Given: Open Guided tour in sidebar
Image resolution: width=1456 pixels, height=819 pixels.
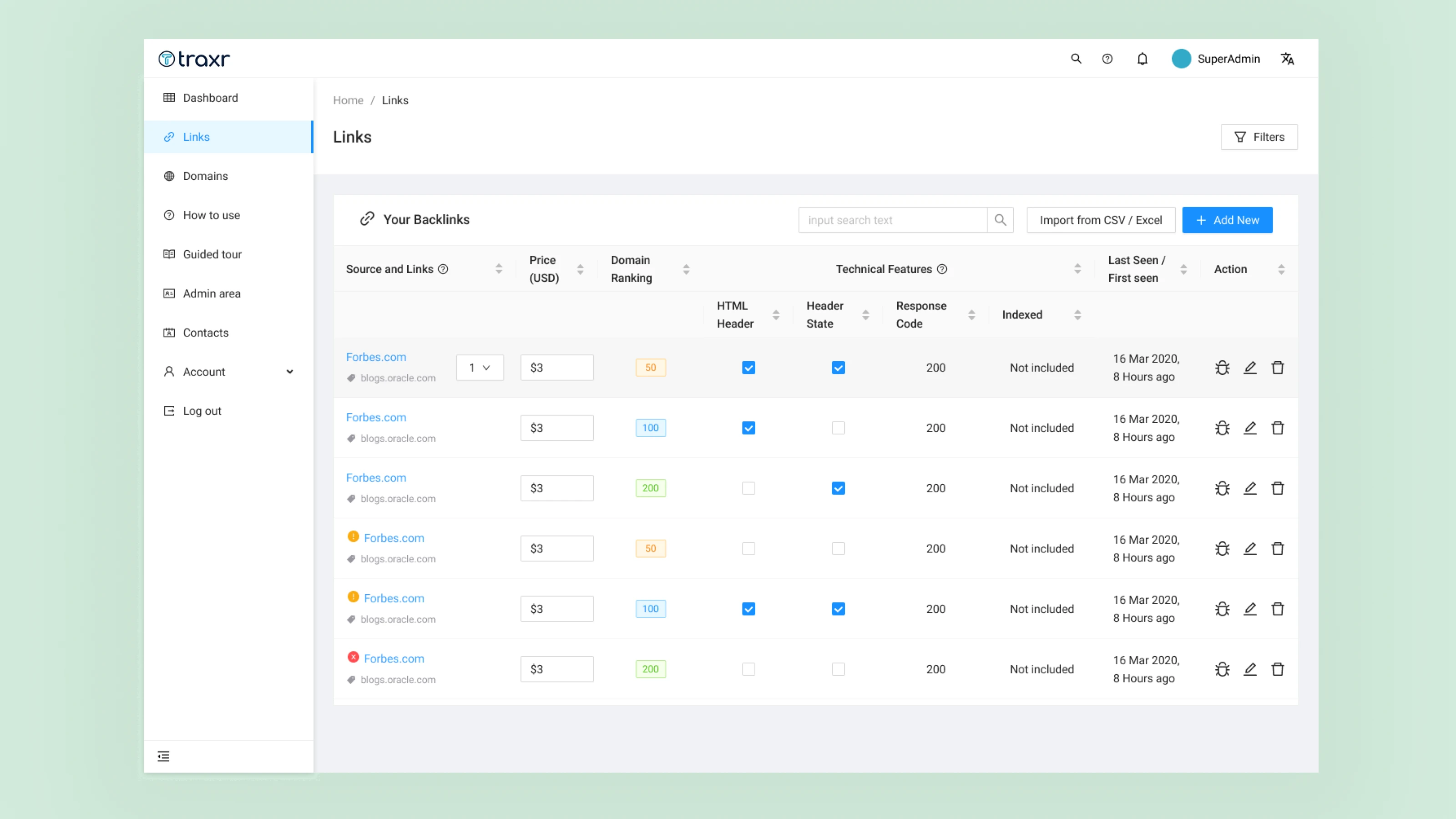Looking at the screenshot, I should click(x=228, y=254).
